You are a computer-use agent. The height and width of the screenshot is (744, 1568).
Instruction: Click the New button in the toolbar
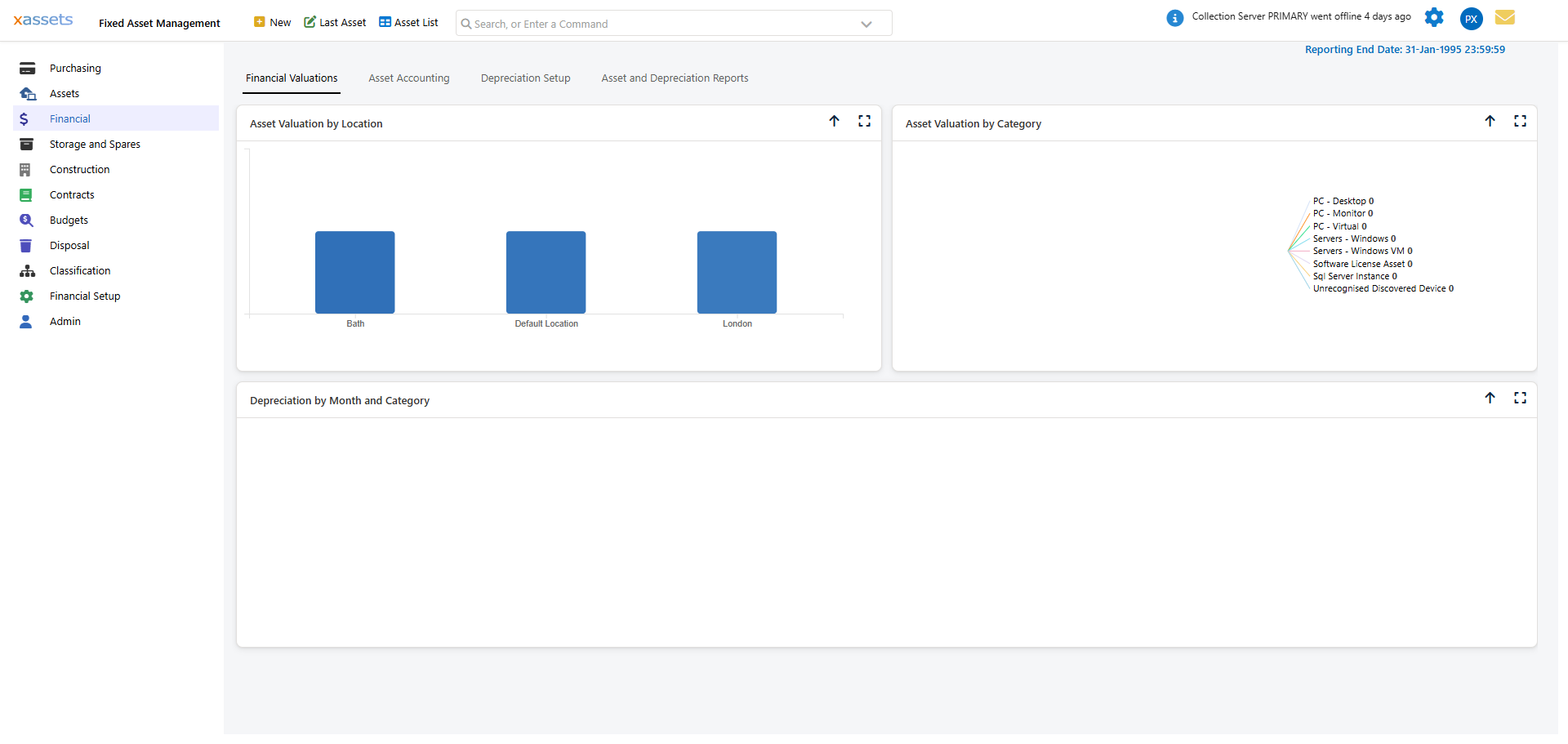pos(272,22)
